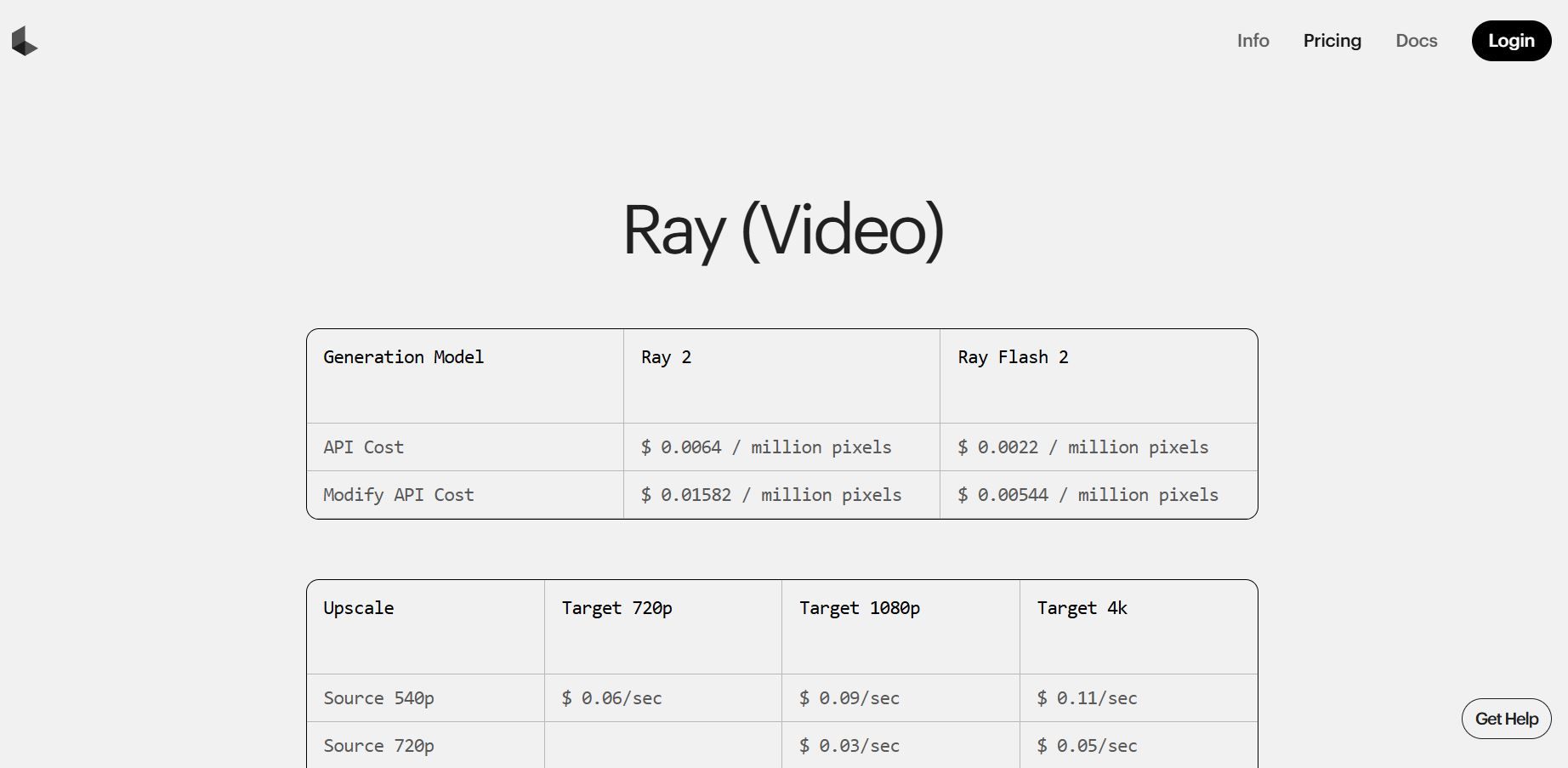Open the Info page
This screenshot has width=1568, height=768.
pos(1253,41)
